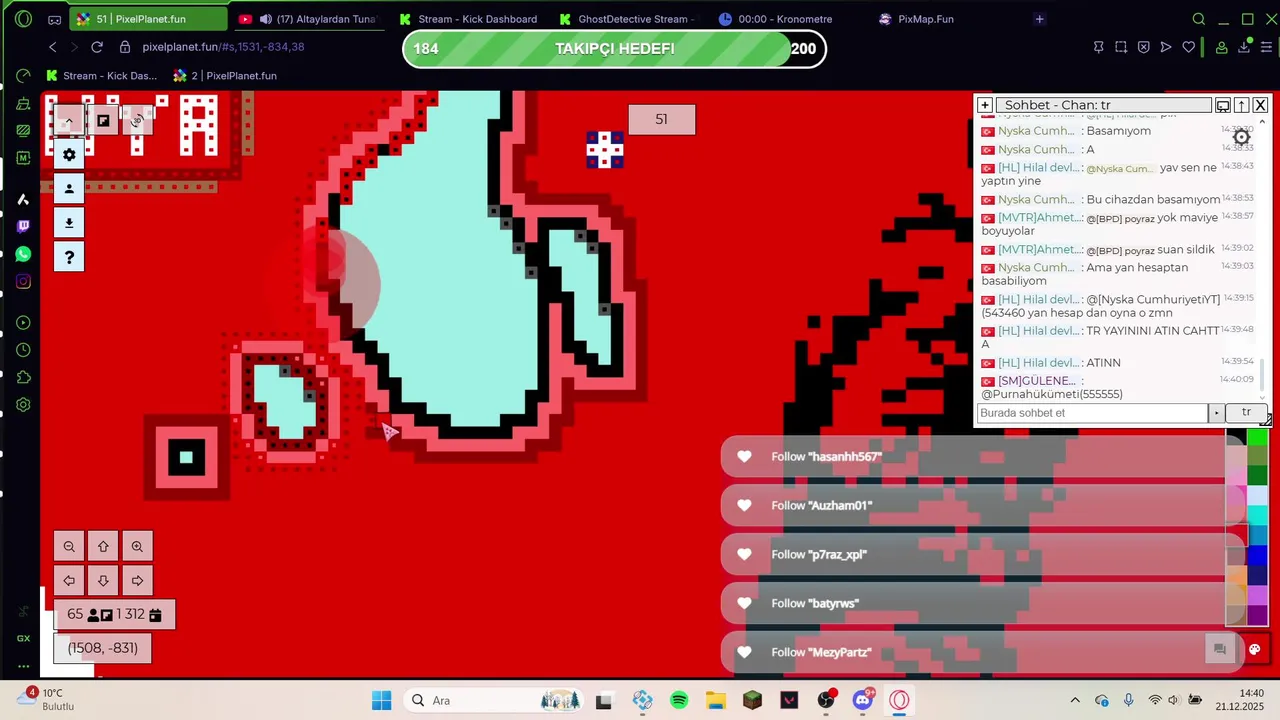Image resolution: width=1280 pixels, height=720 pixels.
Task: Pick the bright green palette color
Action: 1257,438
